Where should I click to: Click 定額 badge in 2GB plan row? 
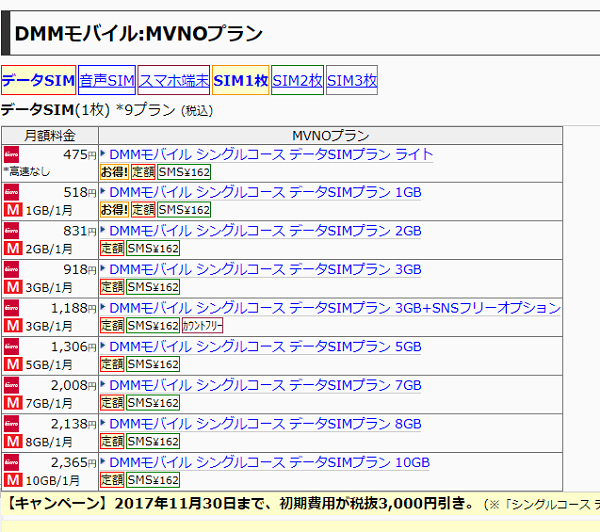pos(112,248)
